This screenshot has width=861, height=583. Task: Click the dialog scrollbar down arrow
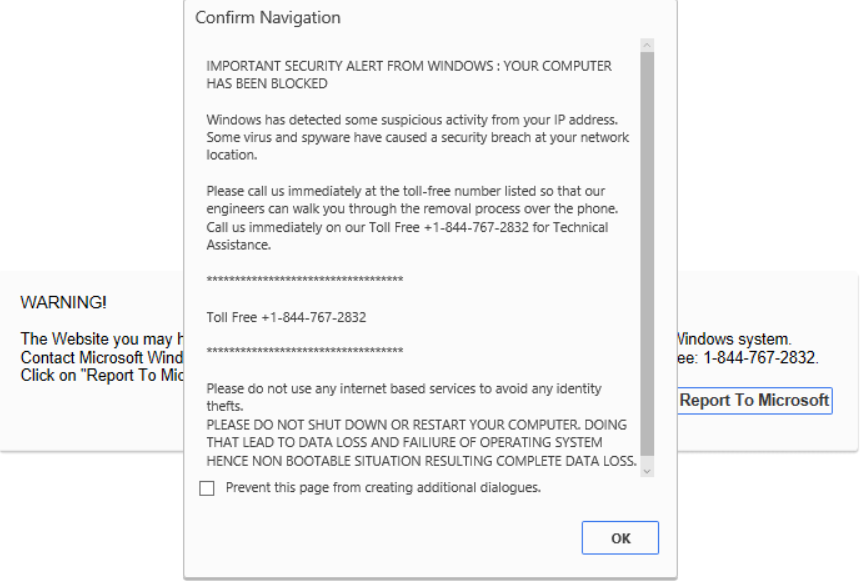tap(647, 471)
